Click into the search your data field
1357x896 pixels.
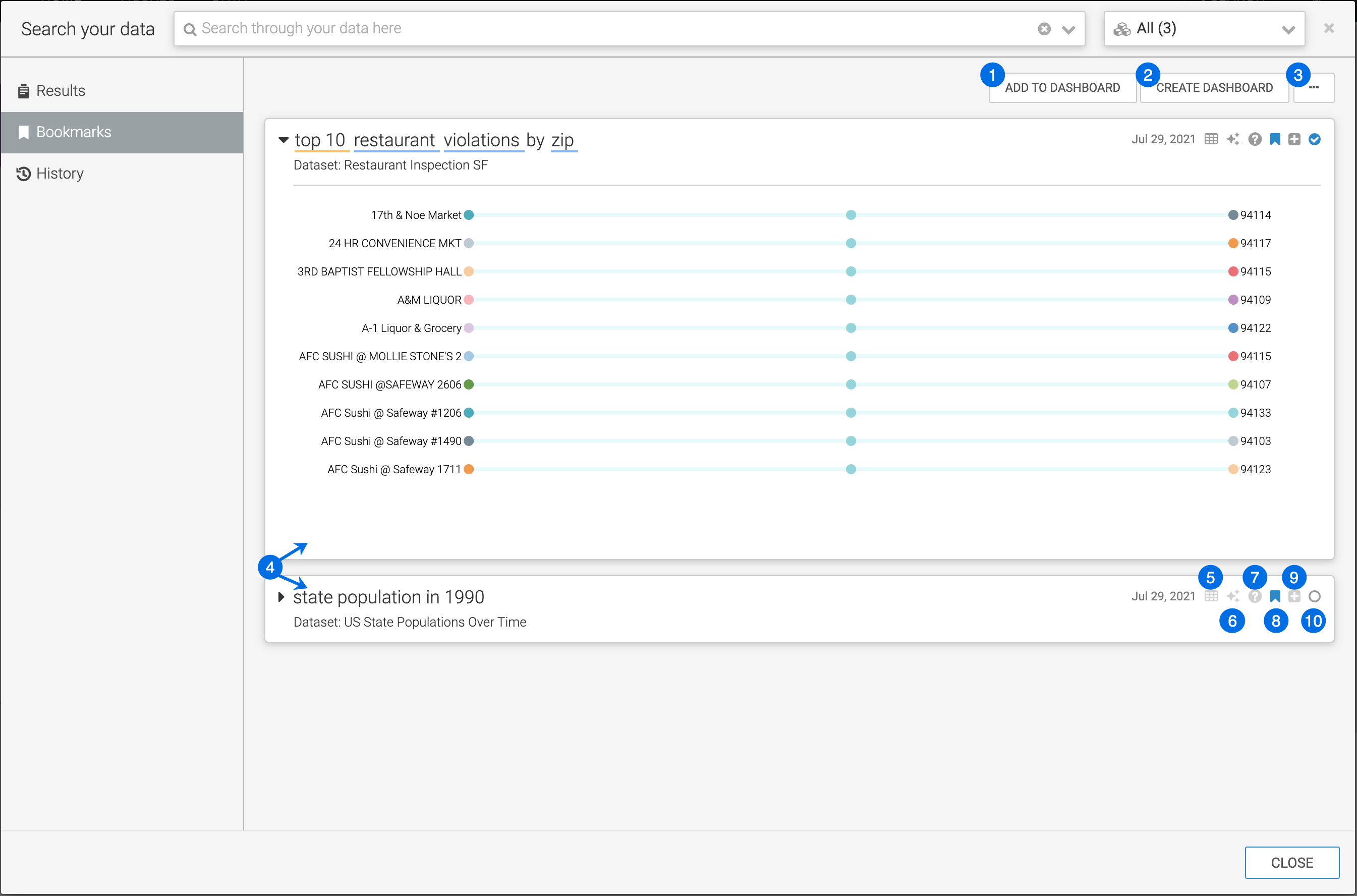pyautogui.click(x=606, y=29)
